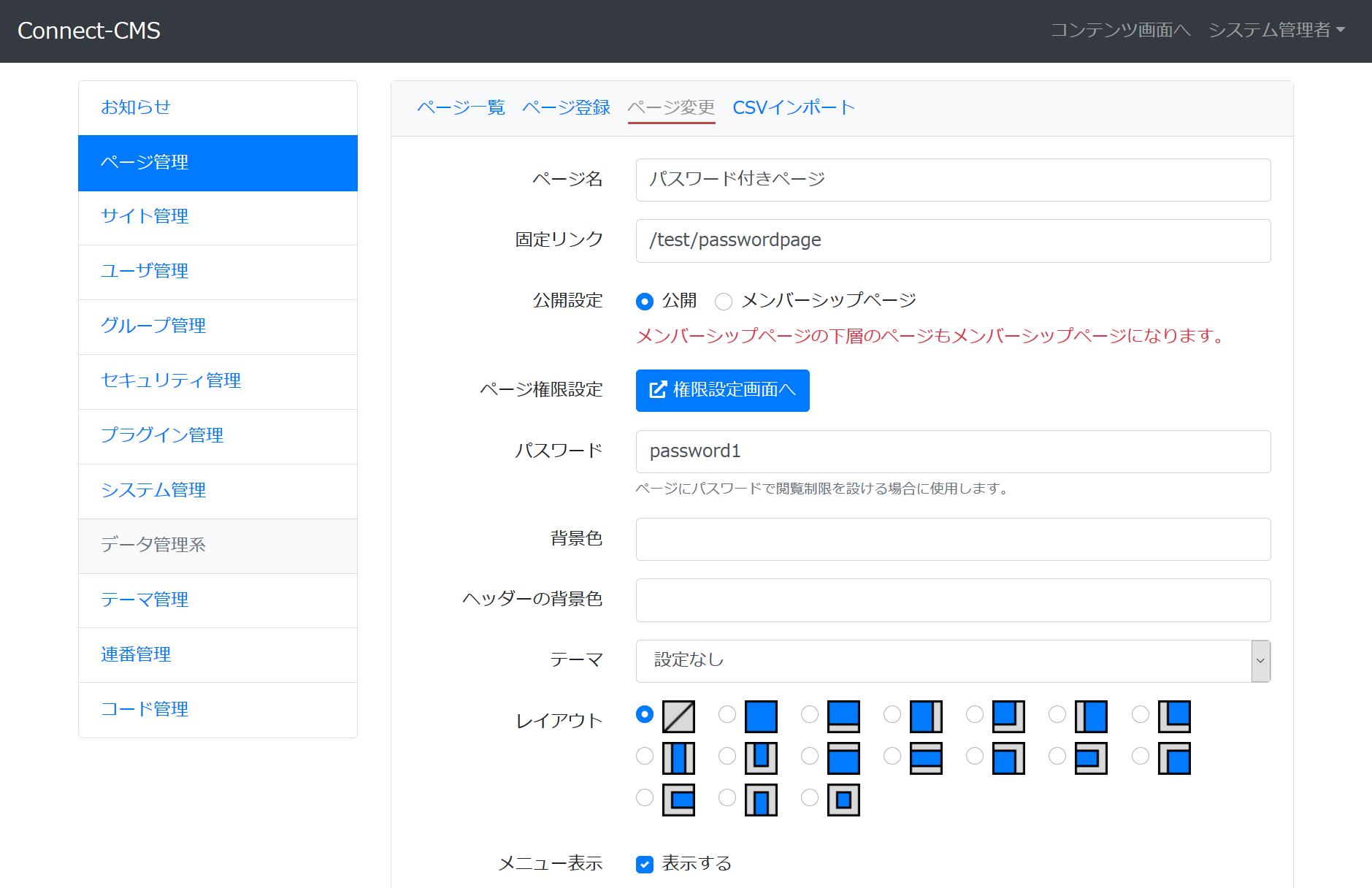
Task: Pick layout icon with header, right and footer
Action: point(1091,758)
